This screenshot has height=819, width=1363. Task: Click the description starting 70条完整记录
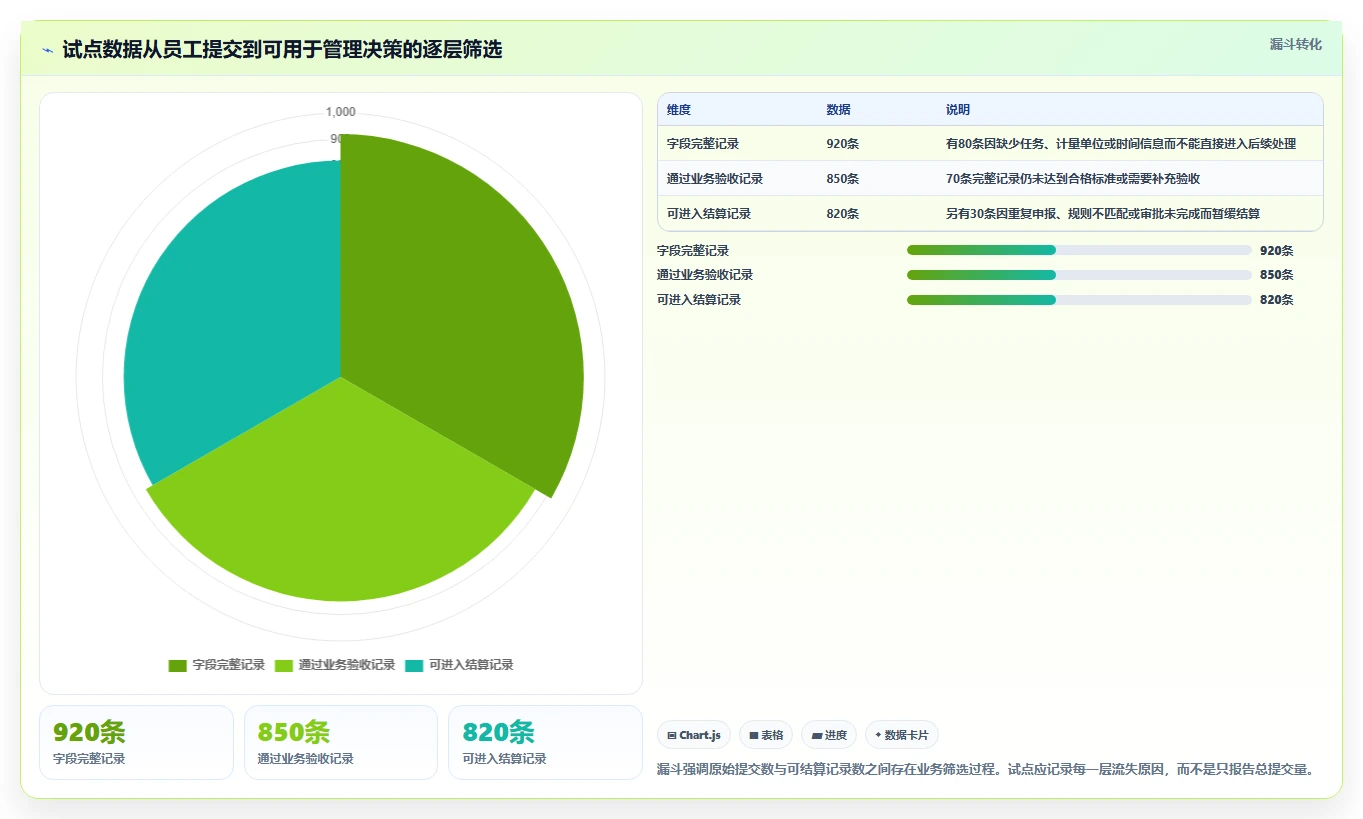click(1073, 179)
